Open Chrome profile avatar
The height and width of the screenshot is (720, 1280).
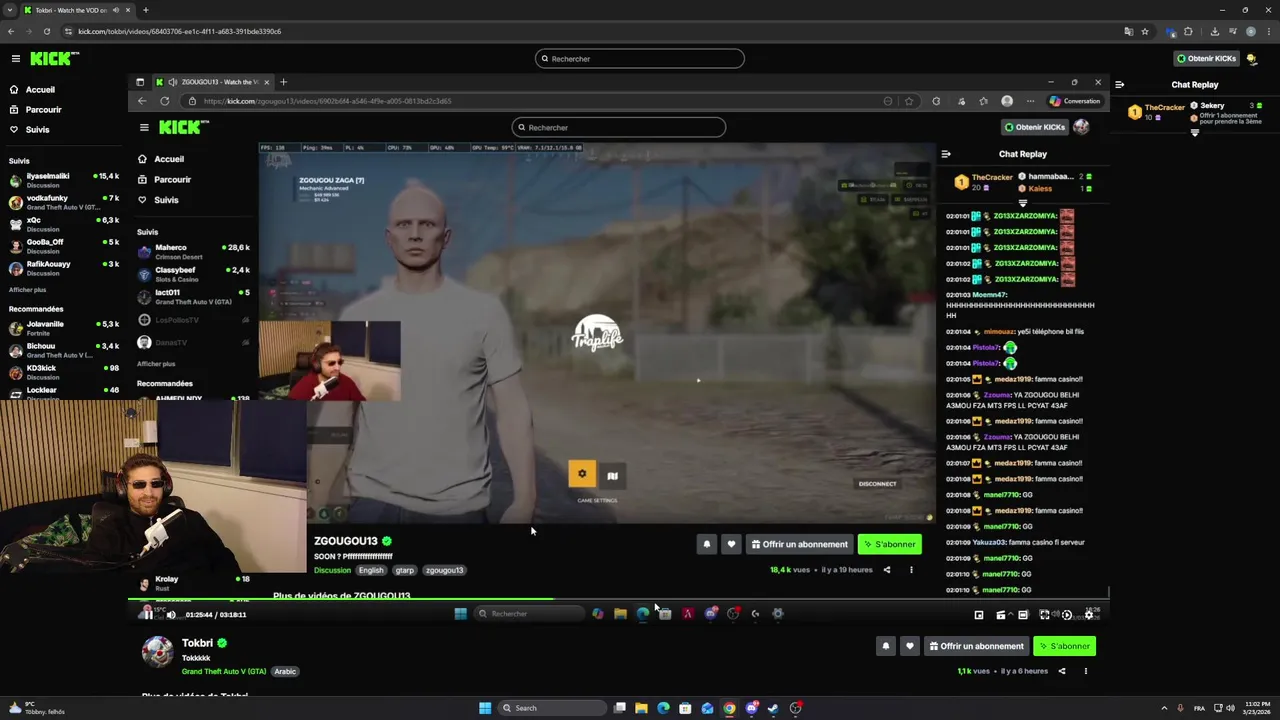(x=1251, y=31)
